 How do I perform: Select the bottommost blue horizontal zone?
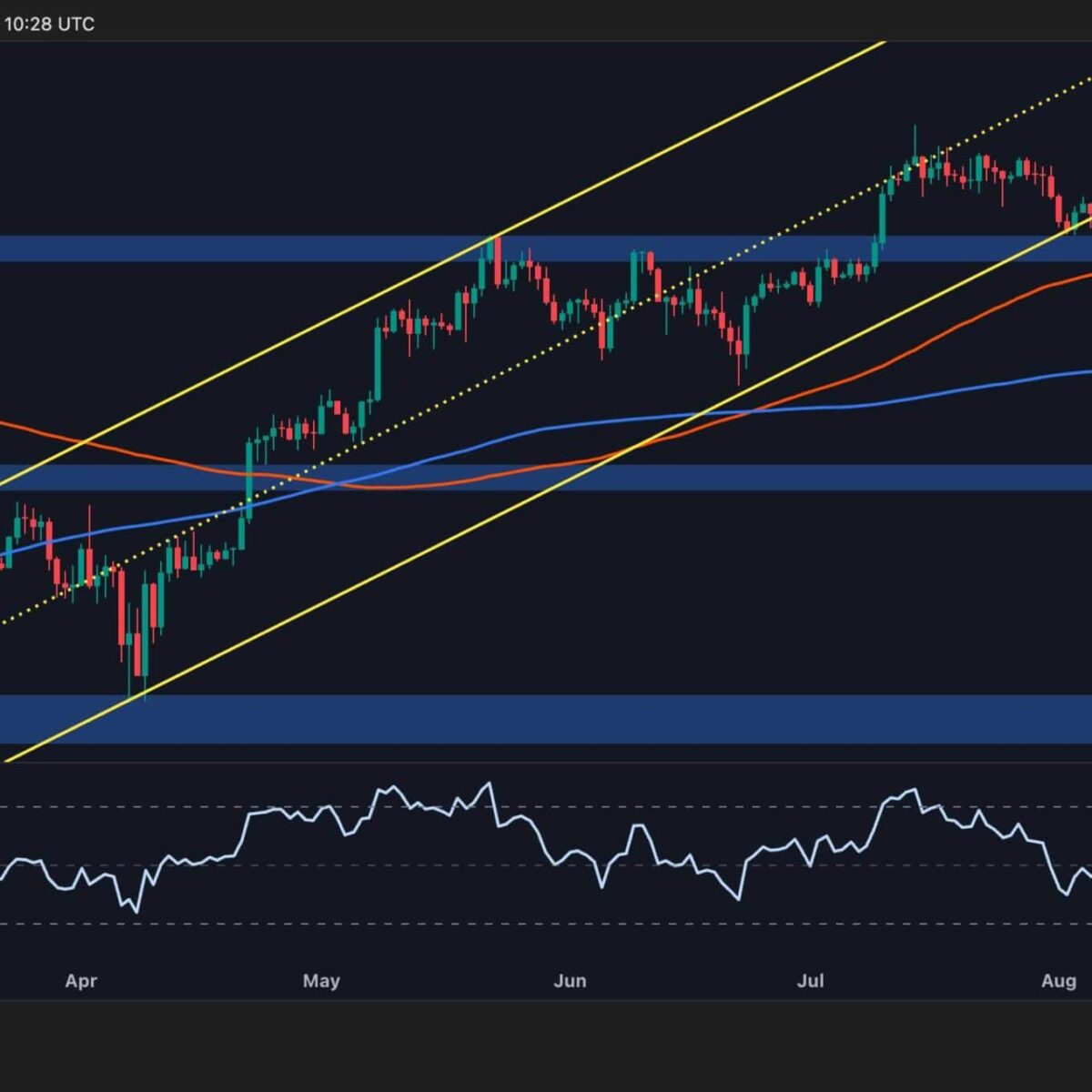click(546, 719)
